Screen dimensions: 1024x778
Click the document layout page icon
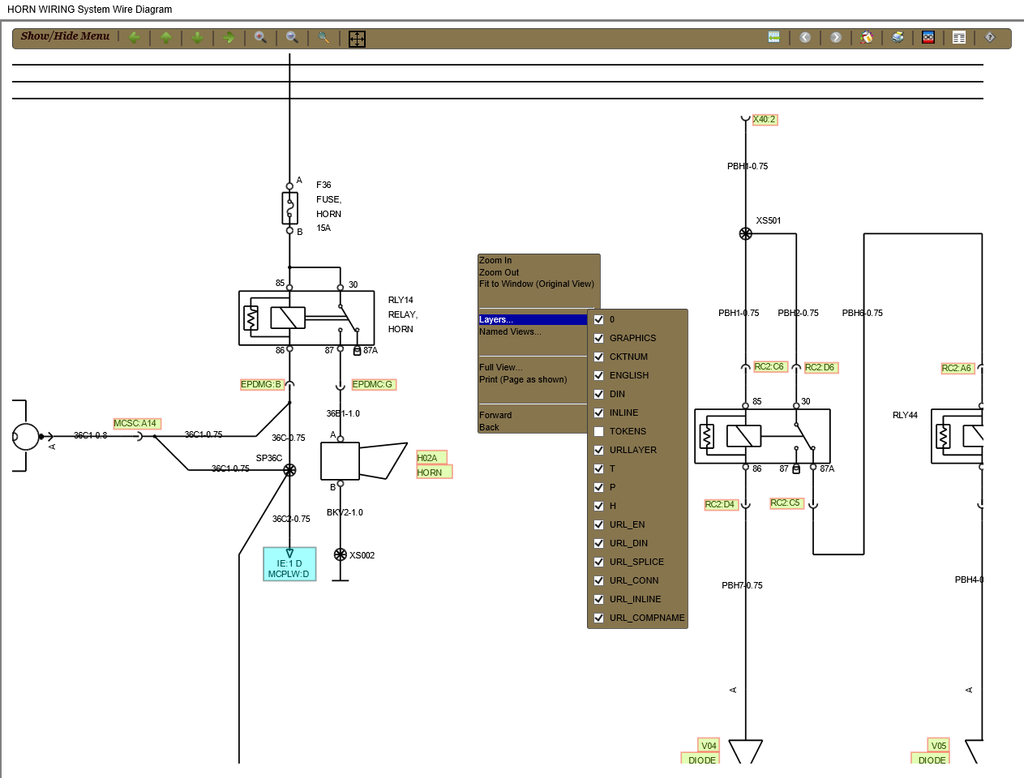tap(959, 37)
